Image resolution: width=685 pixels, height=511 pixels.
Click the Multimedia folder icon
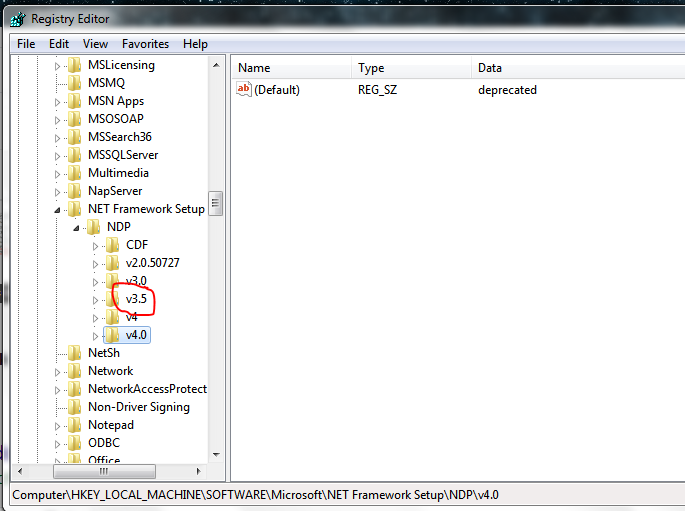[75, 173]
